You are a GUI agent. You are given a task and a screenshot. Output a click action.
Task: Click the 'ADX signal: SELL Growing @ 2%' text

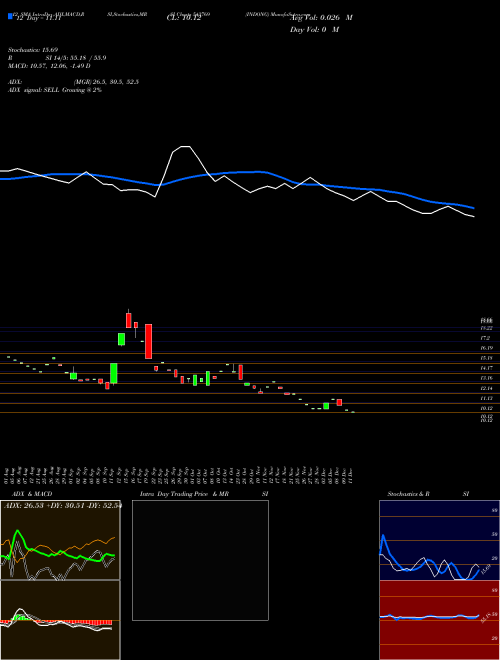coord(55,90)
